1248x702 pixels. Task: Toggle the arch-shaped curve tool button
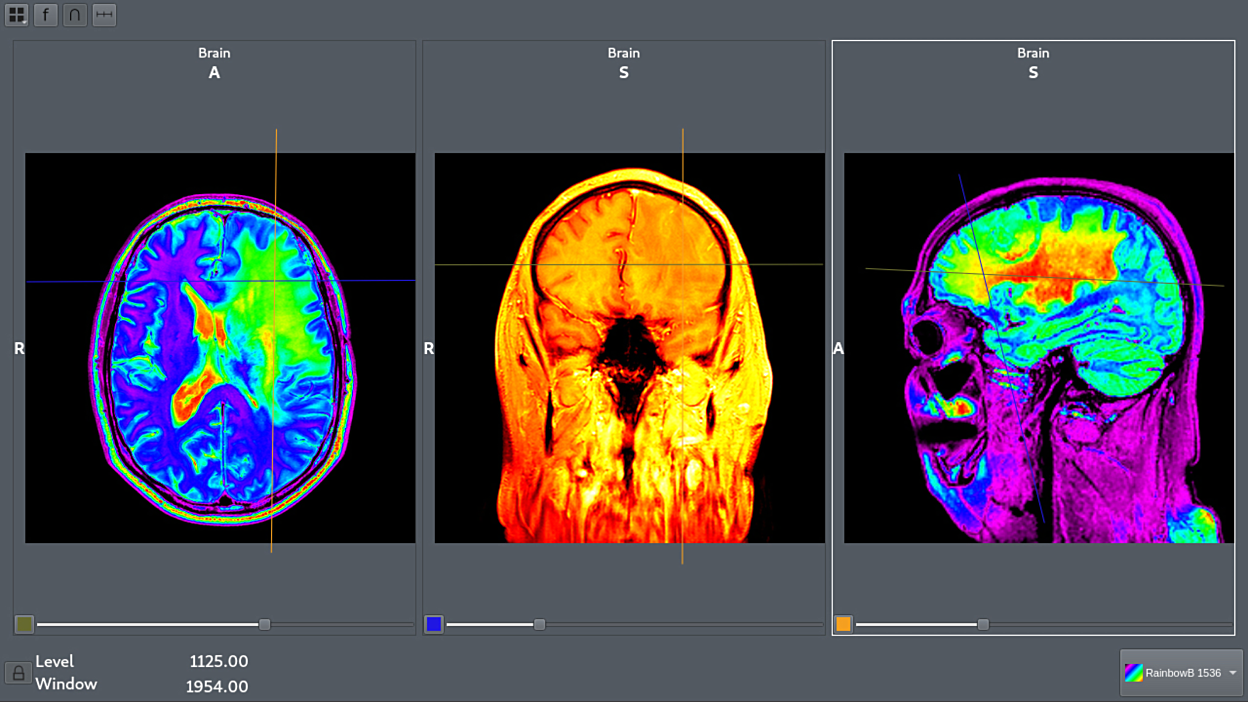point(75,15)
